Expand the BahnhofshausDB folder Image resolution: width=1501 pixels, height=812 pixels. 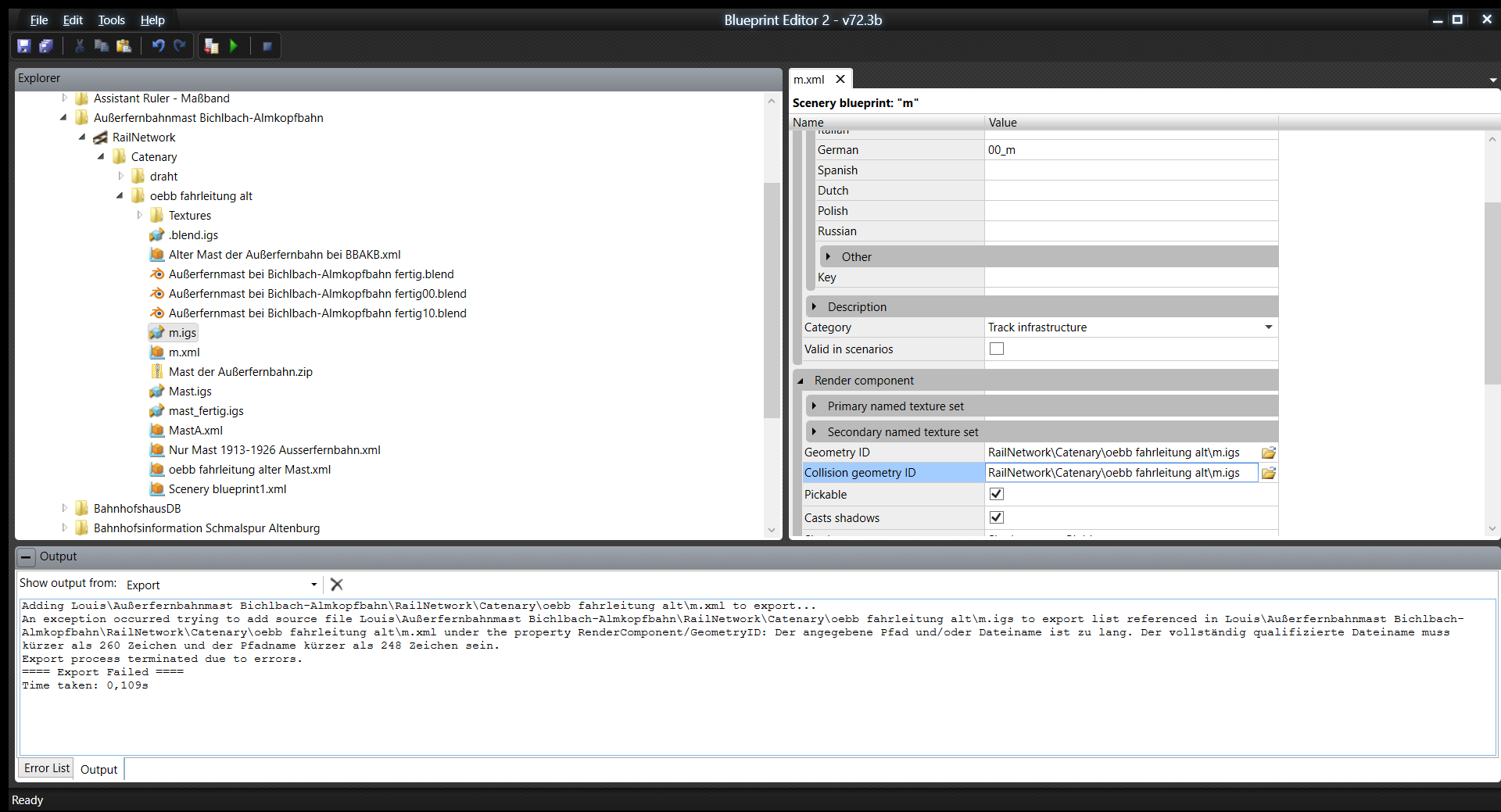(x=64, y=509)
